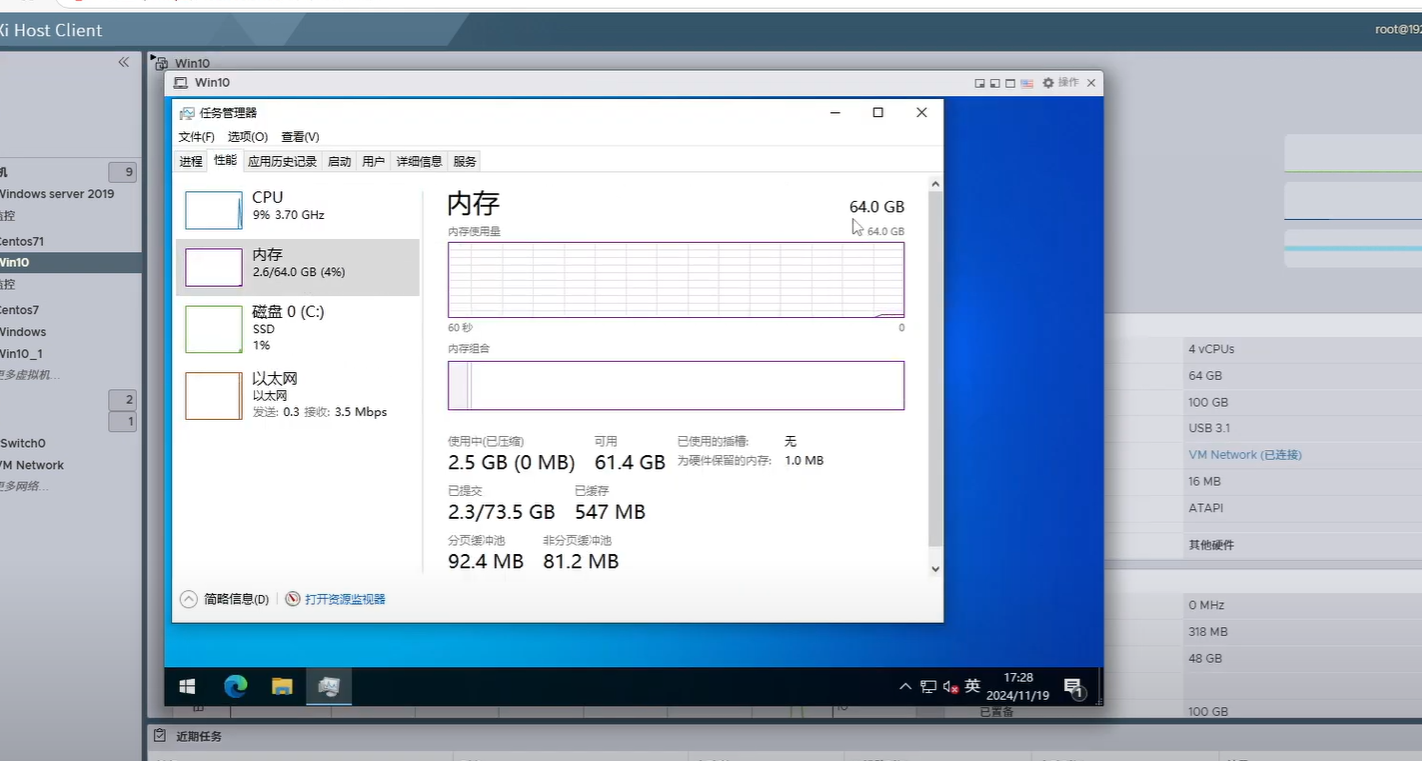The height and width of the screenshot is (761, 1422).
Task: Switch to the 服务 tab
Action: [x=465, y=161]
